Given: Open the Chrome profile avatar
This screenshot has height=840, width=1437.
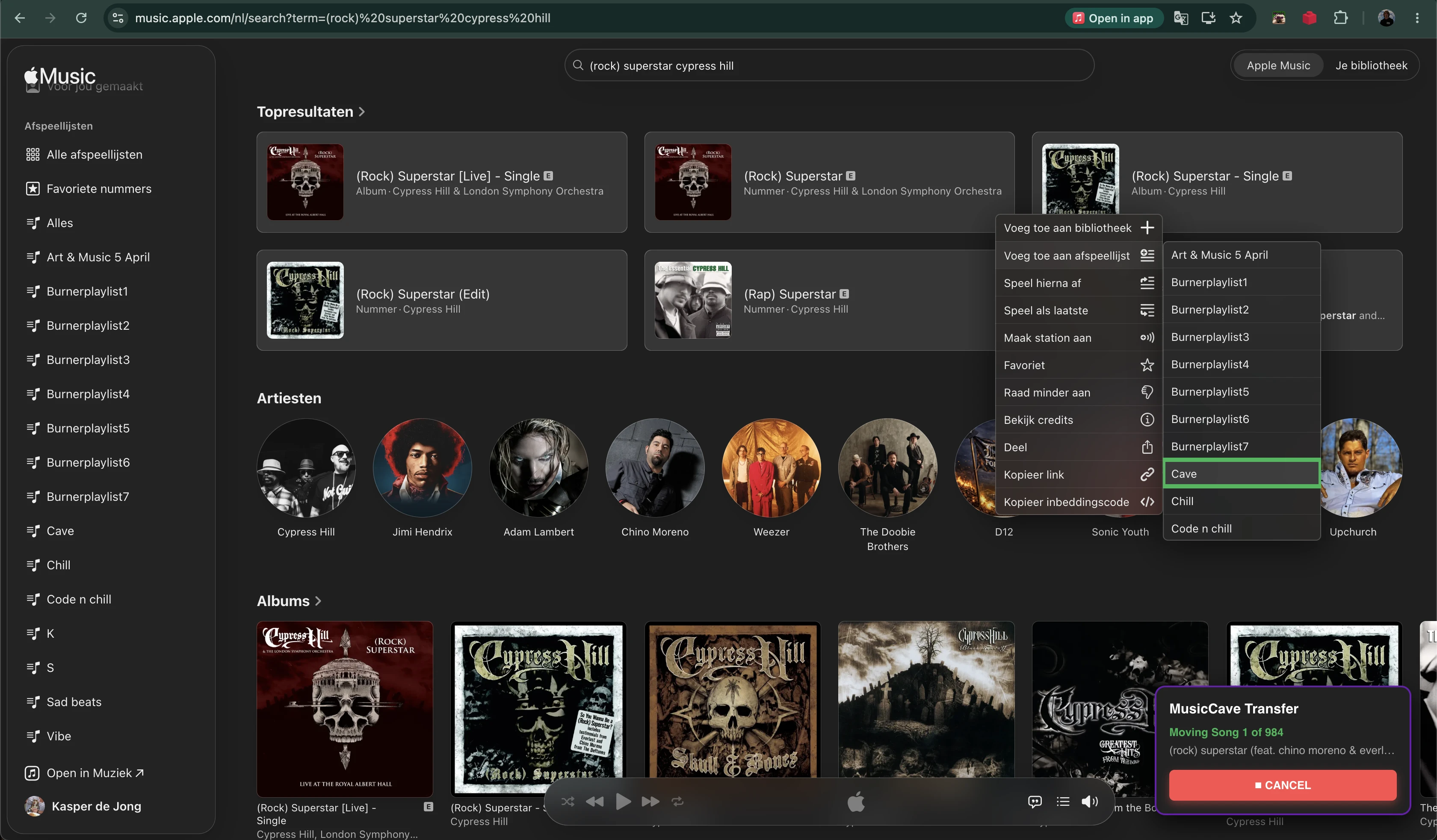Looking at the screenshot, I should point(1386,18).
